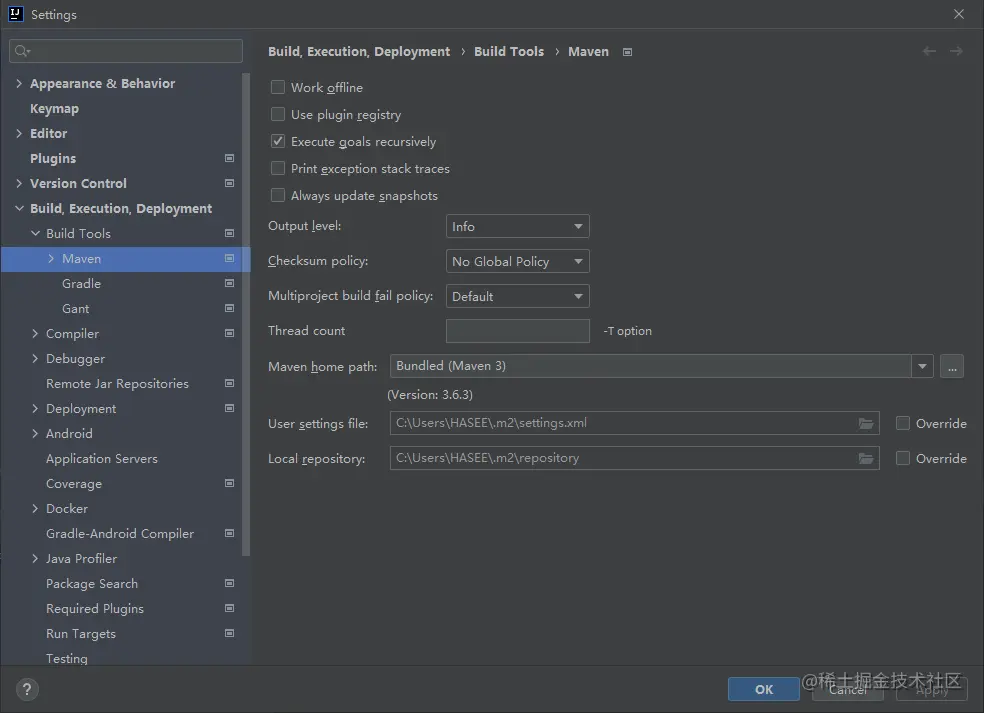Select Gant under Build Tools
984x713 pixels.
pos(75,309)
